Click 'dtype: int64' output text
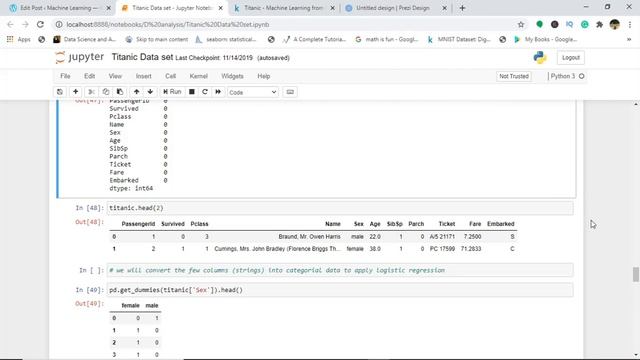 131,189
